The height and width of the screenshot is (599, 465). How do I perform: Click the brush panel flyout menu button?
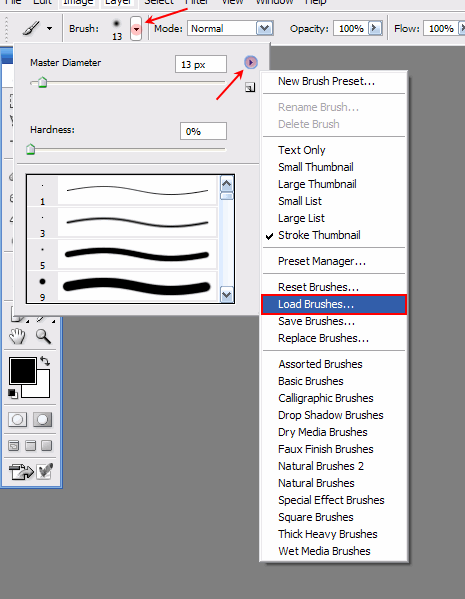coord(251,62)
